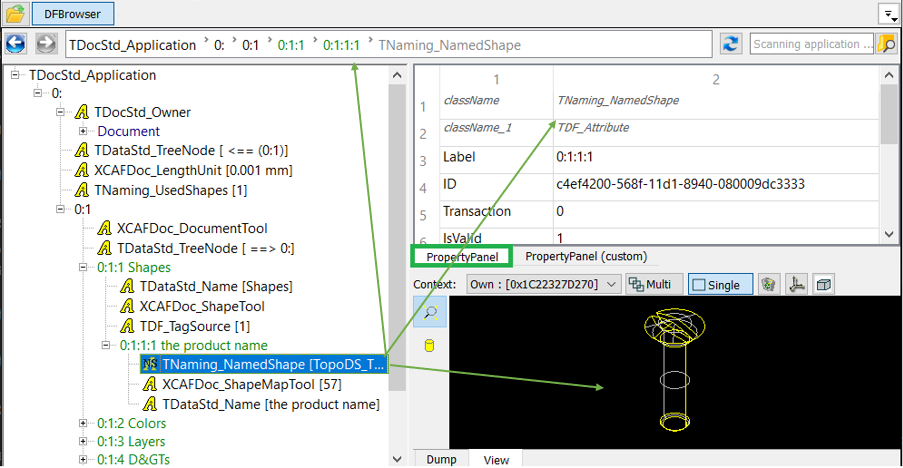
Task: Click the search application input field
Action: pyautogui.click(x=811, y=44)
